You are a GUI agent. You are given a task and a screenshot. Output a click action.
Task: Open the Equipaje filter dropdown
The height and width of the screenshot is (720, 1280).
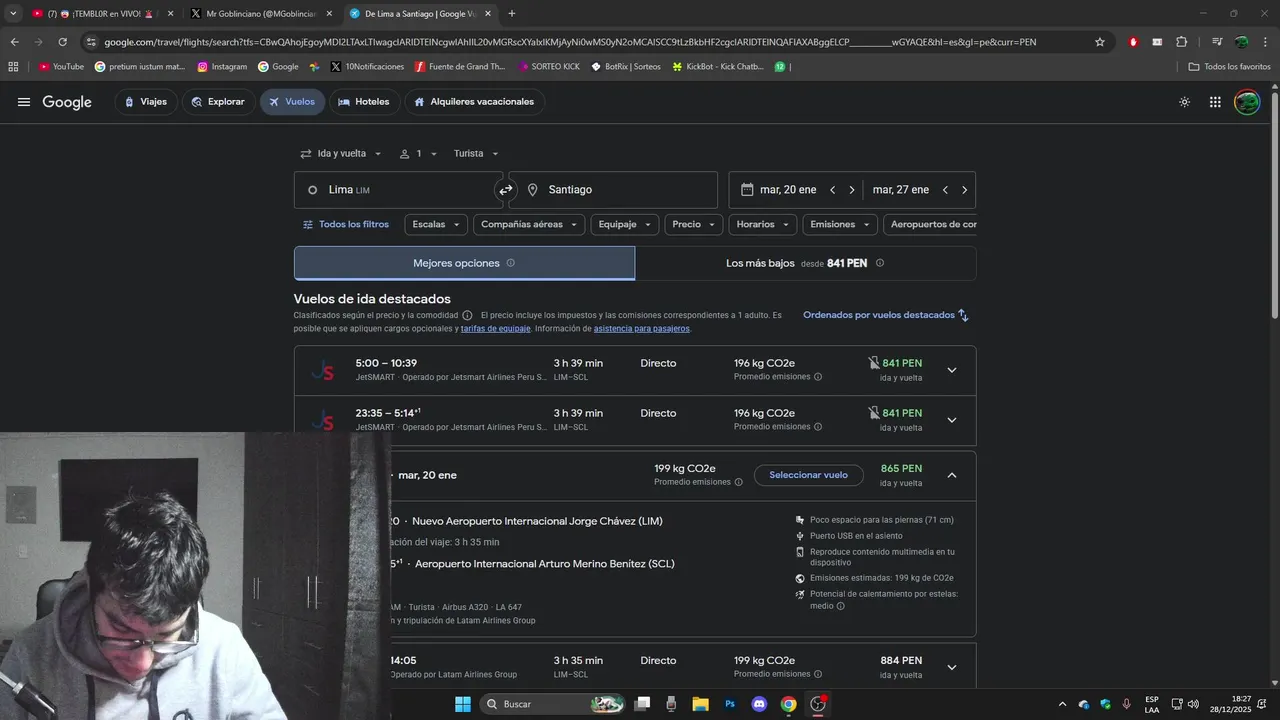[625, 225]
